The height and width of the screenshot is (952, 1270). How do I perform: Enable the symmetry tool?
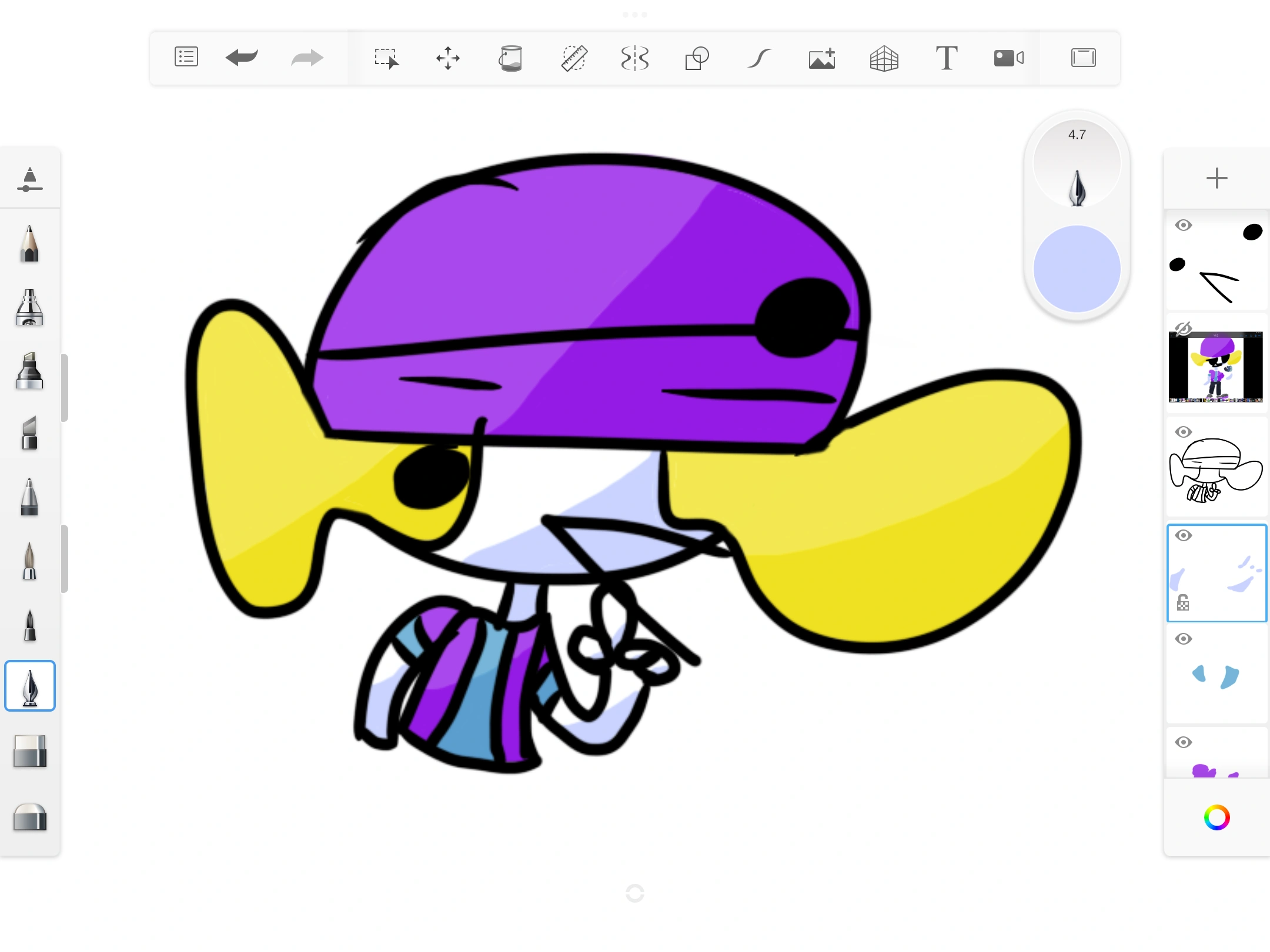tap(635, 58)
